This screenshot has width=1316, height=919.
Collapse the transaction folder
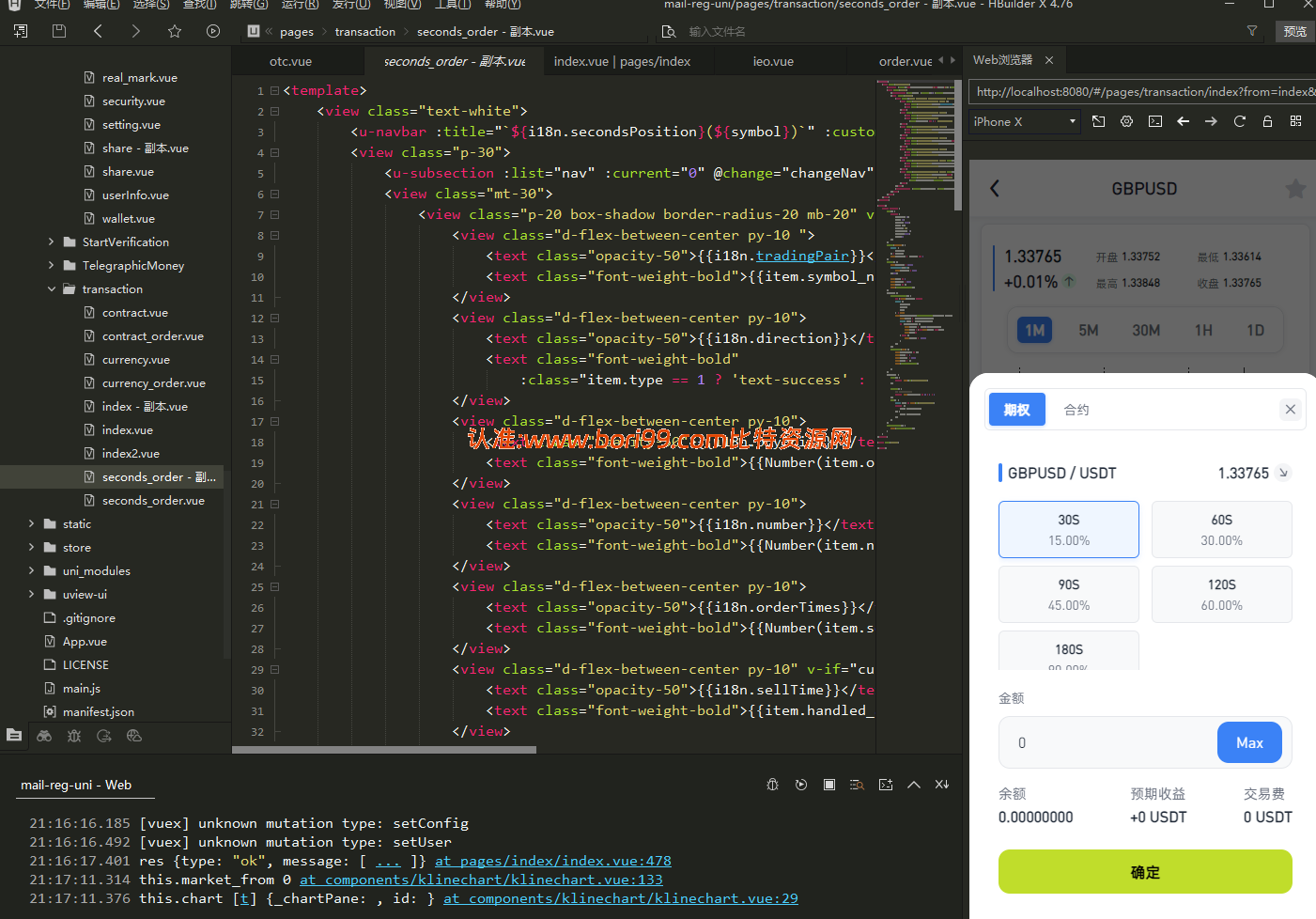[52, 289]
